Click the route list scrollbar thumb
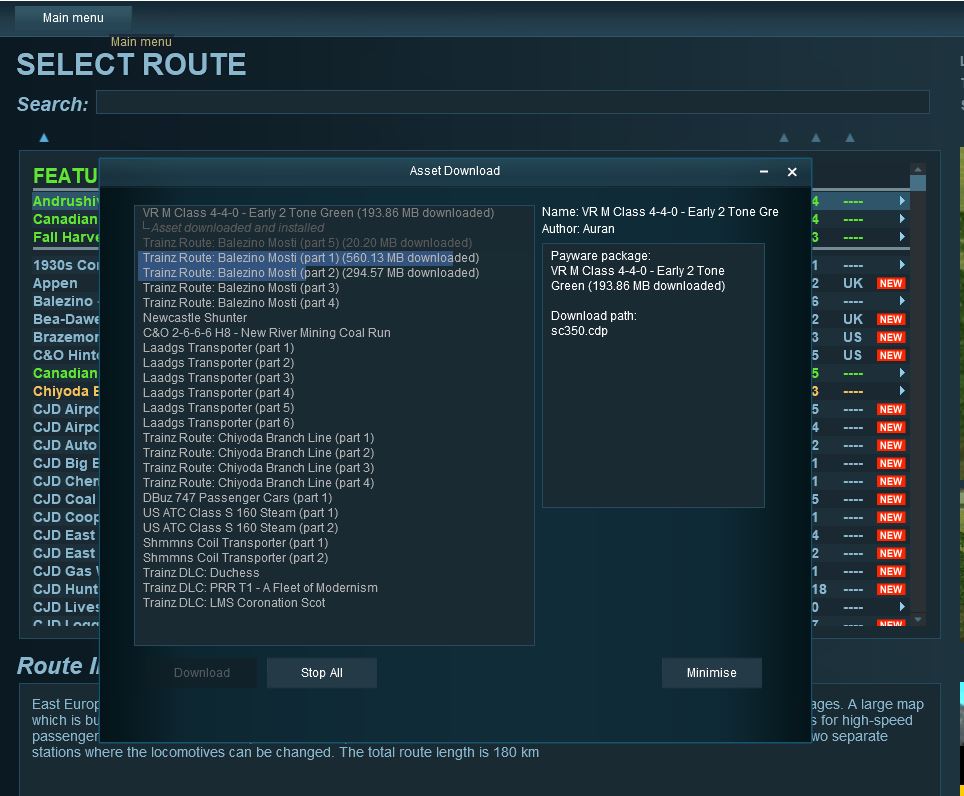 [x=917, y=183]
